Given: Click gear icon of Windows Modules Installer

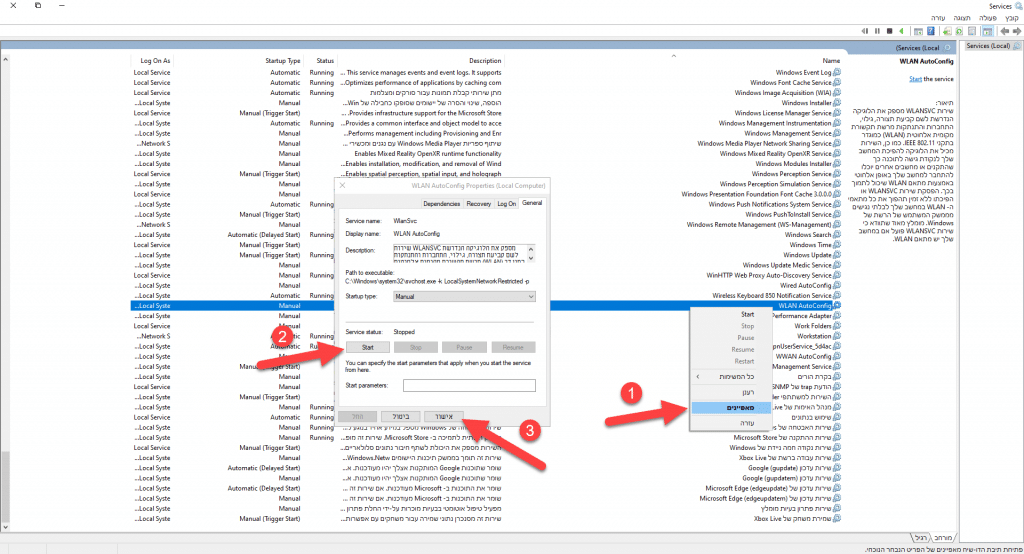Looking at the screenshot, I should click(837, 163).
